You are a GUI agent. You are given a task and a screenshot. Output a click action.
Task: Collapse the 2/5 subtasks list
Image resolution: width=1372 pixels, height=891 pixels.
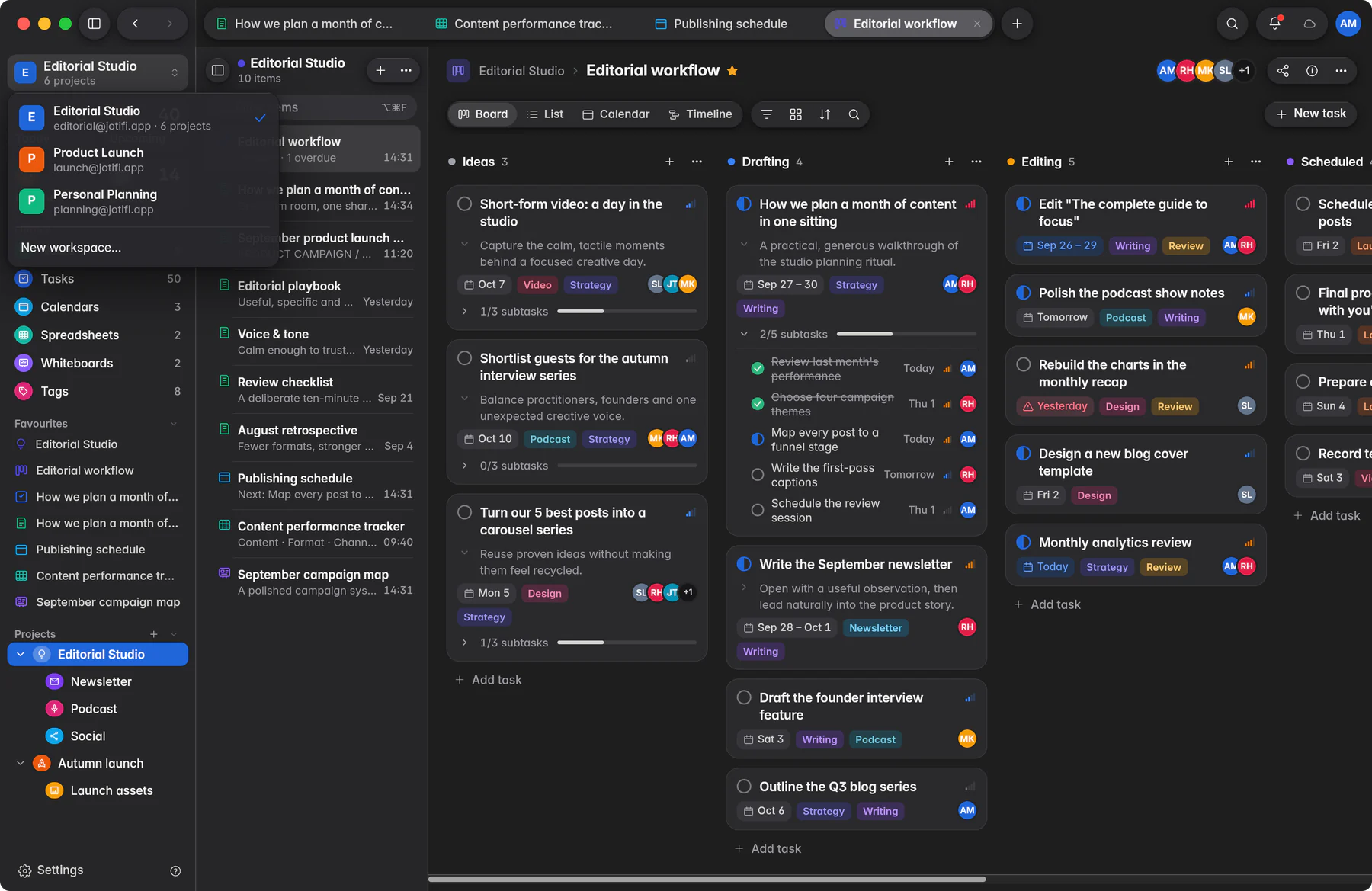[744, 334]
